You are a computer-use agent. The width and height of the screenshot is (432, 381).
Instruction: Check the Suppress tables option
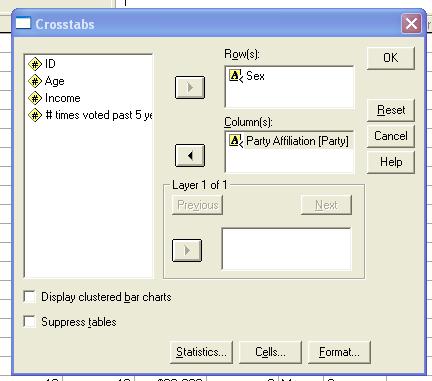pos(30,322)
